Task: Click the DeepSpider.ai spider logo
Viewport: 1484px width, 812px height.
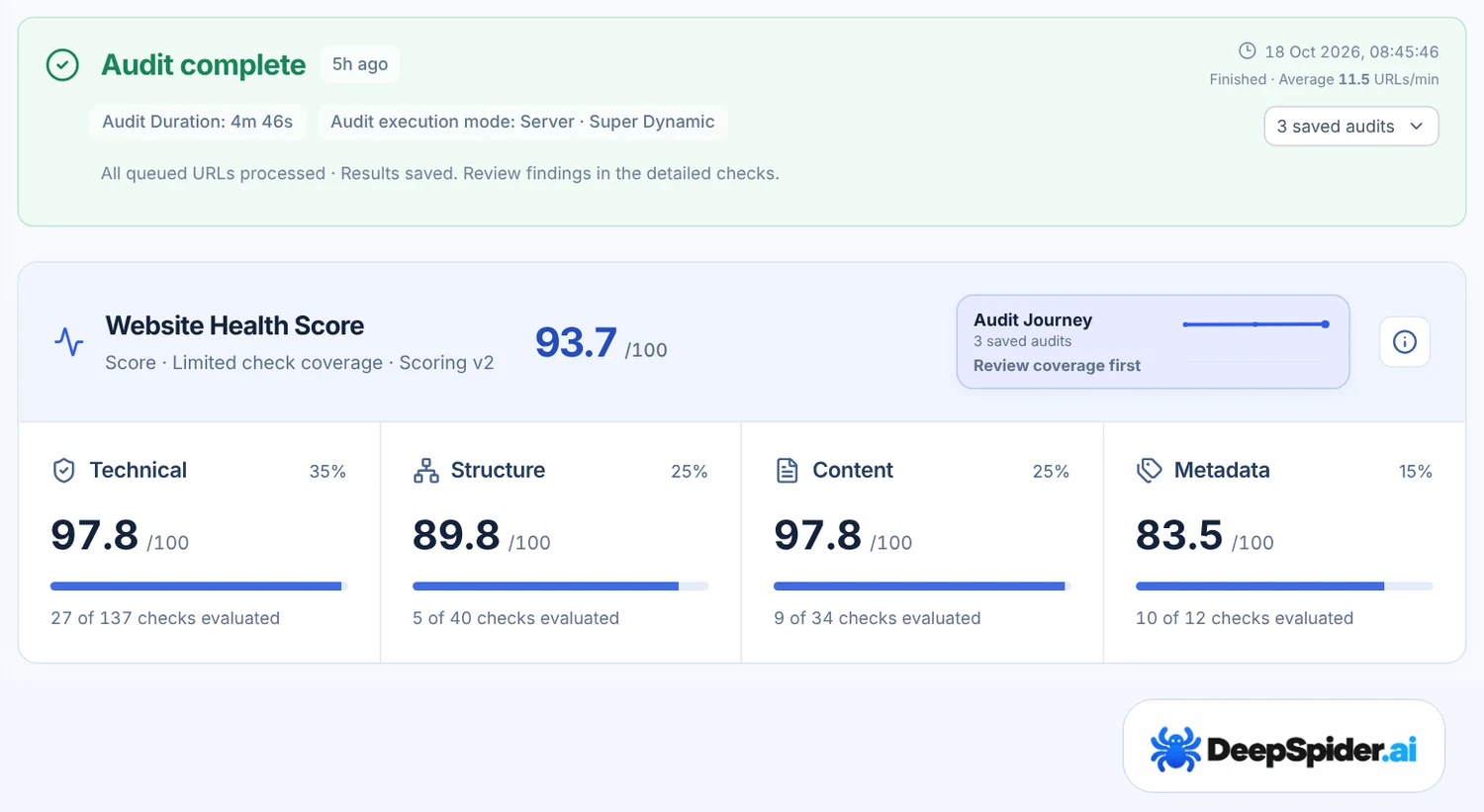Action: pos(1175,749)
